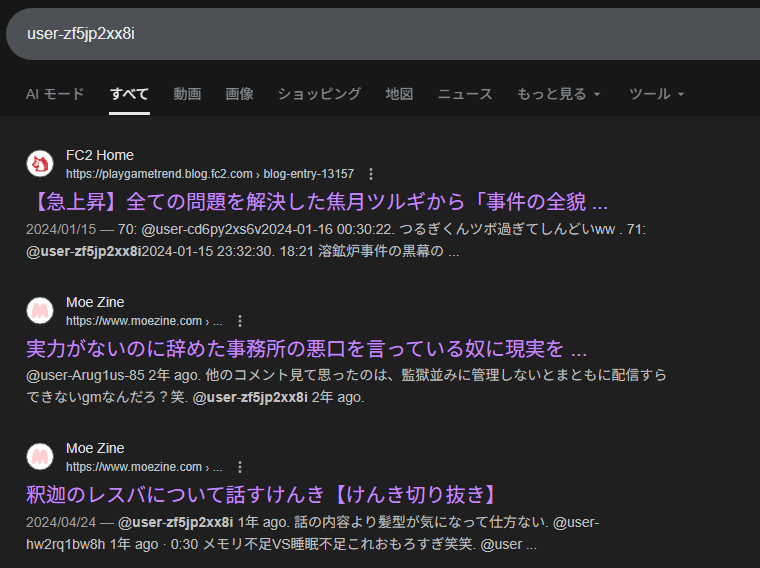This screenshot has width=760, height=568.
Task: Expand the もっと見る dropdown
Action: pos(558,94)
